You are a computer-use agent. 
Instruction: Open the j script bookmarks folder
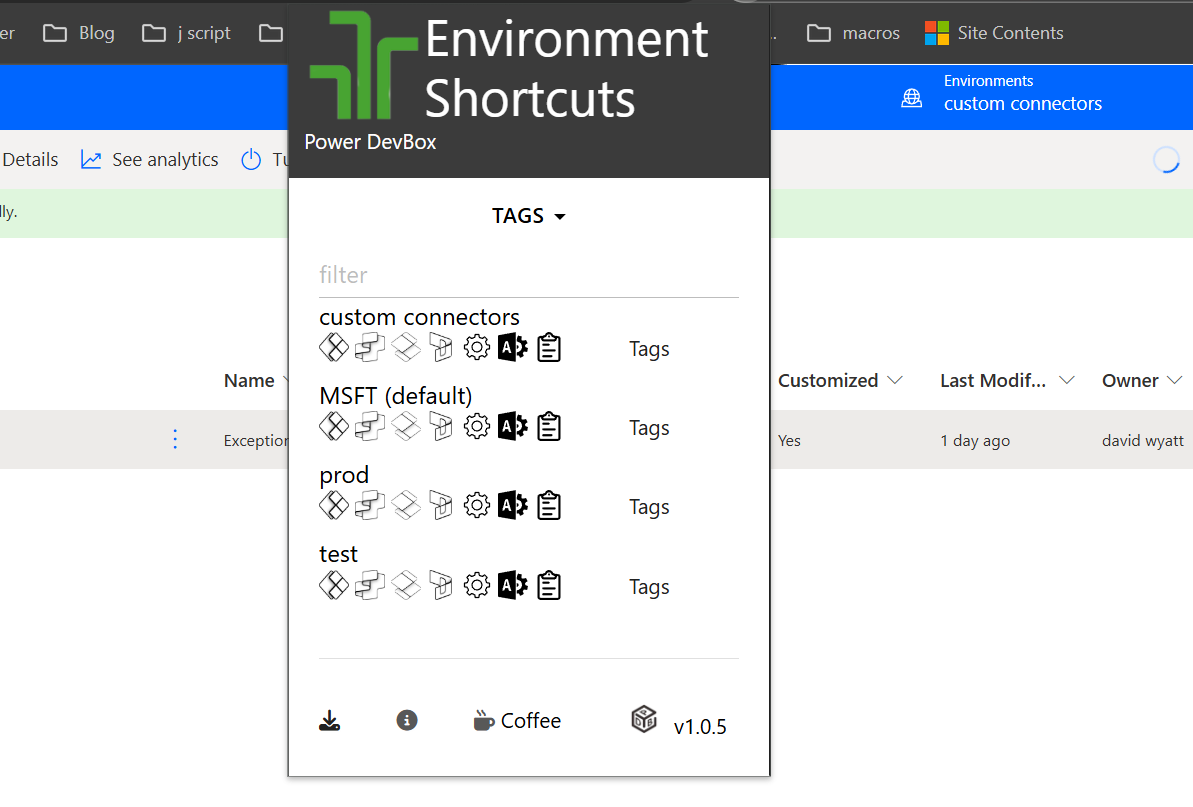click(x=186, y=33)
